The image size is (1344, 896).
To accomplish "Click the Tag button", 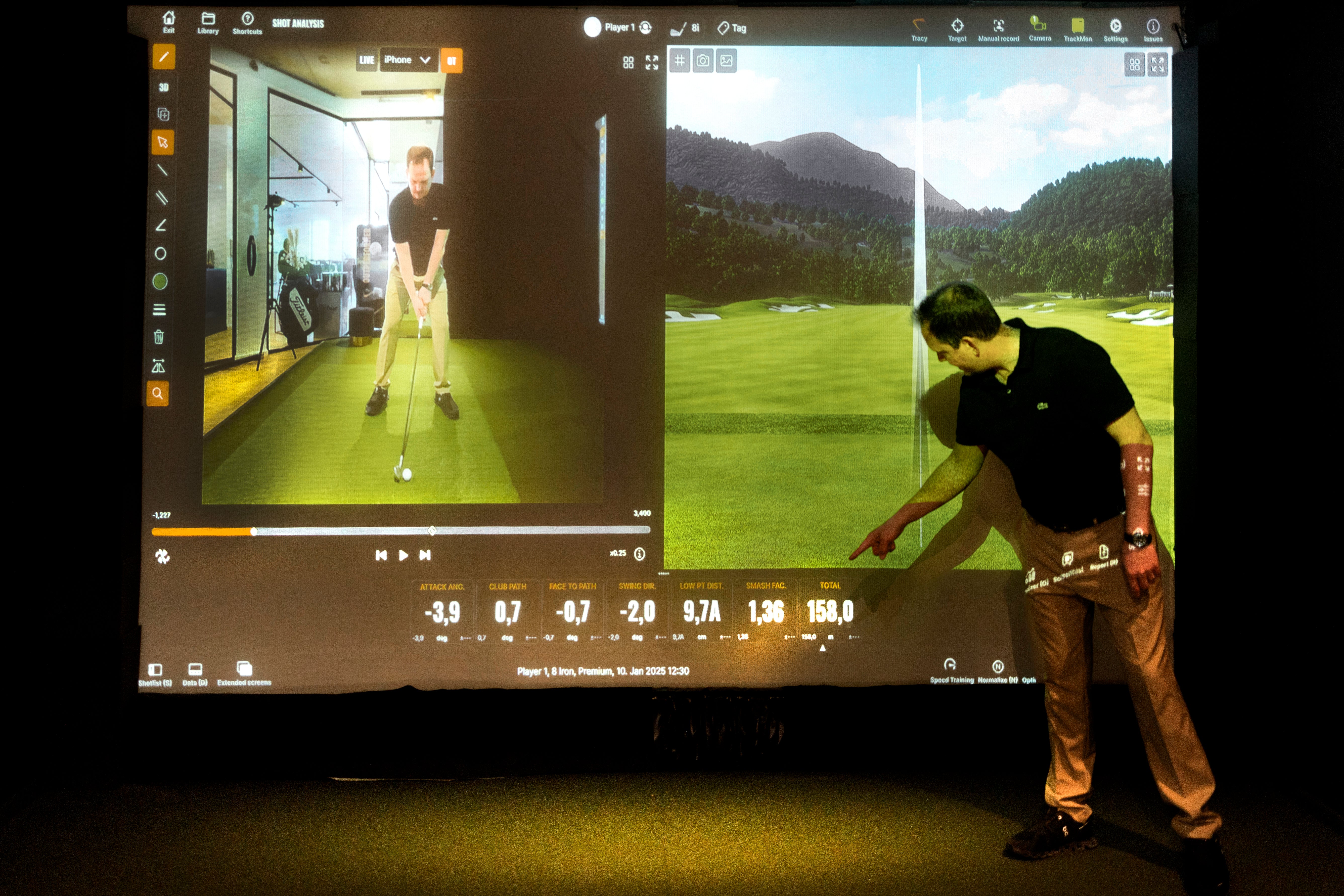I will [x=732, y=28].
